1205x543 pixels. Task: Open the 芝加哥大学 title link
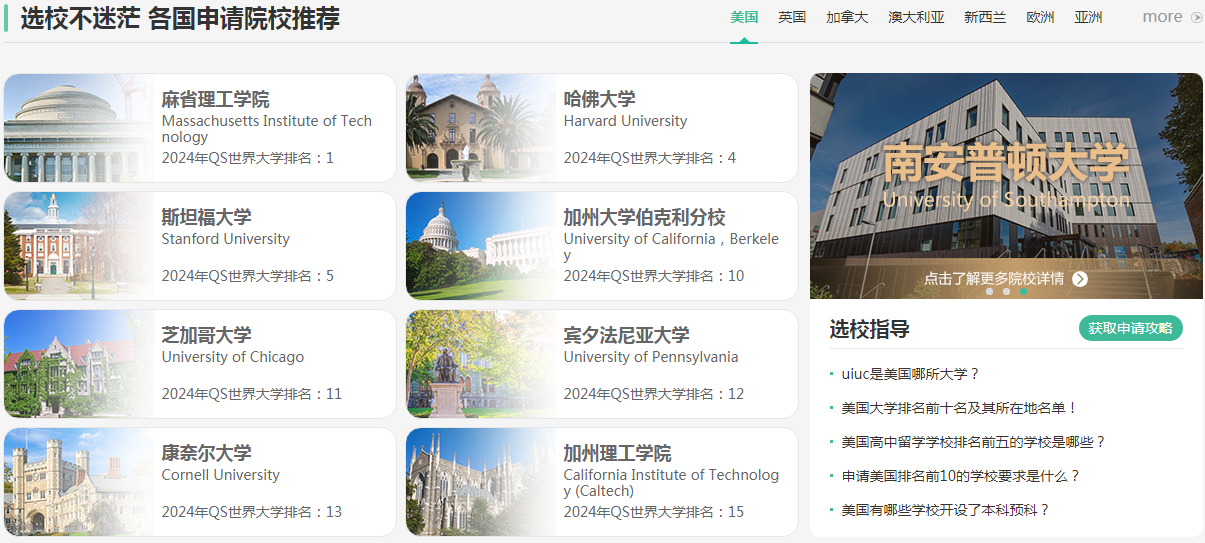pyautogui.click(x=206, y=336)
